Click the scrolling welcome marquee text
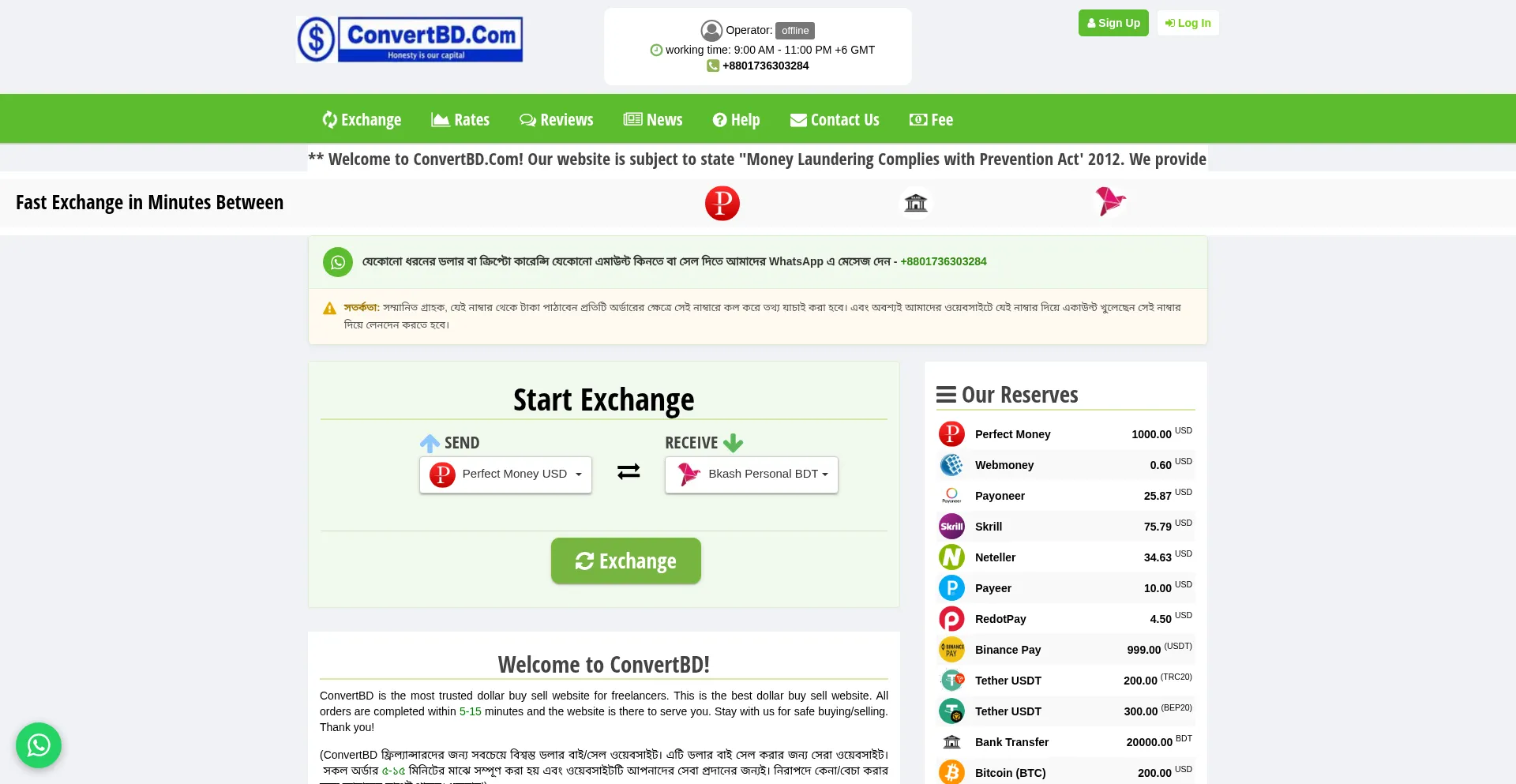The width and height of the screenshot is (1516, 784). click(x=757, y=159)
